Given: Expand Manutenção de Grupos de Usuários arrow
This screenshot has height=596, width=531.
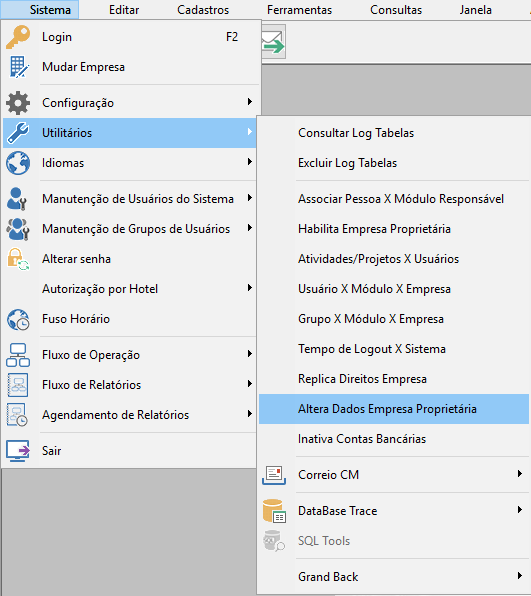Looking at the screenshot, I should click(x=250, y=228).
